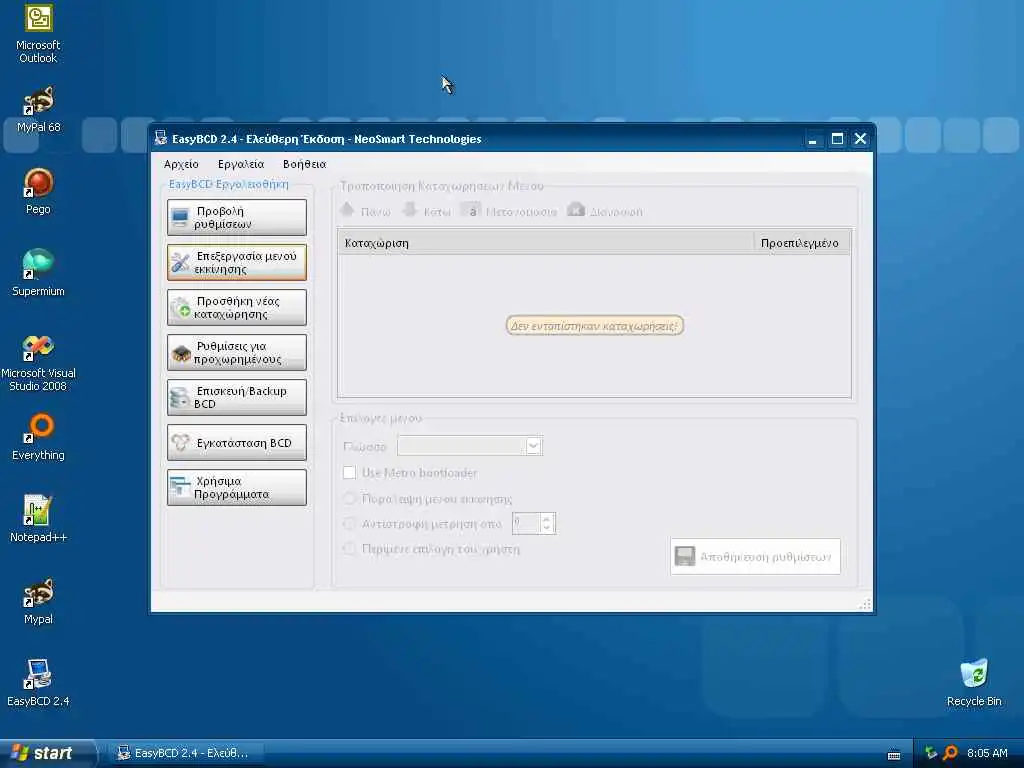Viewport: 1024px width, 768px height.
Task: Click the Πάνω (move up) arrow icon
Action: (347, 210)
